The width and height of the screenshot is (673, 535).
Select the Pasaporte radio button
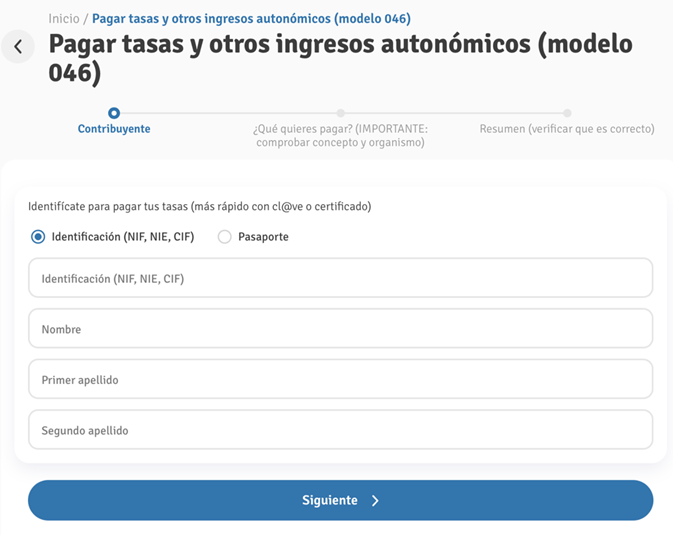pyautogui.click(x=225, y=237)
